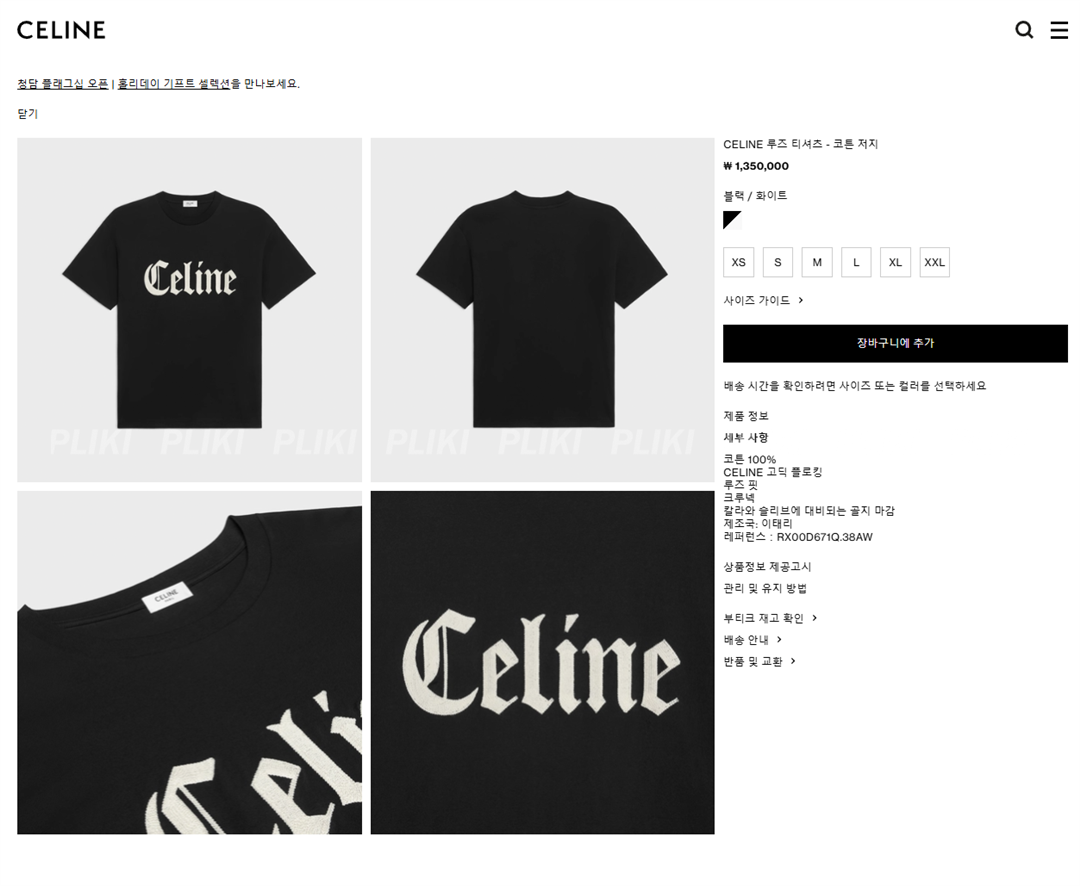The image size is (1080, 886).
Task: Open the search magnifier icon
Action: tap(1024, 30)
